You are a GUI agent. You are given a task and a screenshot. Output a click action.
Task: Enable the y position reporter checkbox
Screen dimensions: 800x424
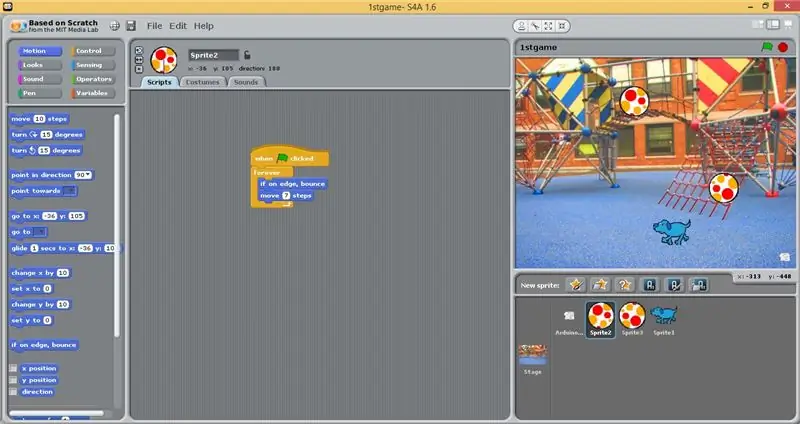[13, 380]
